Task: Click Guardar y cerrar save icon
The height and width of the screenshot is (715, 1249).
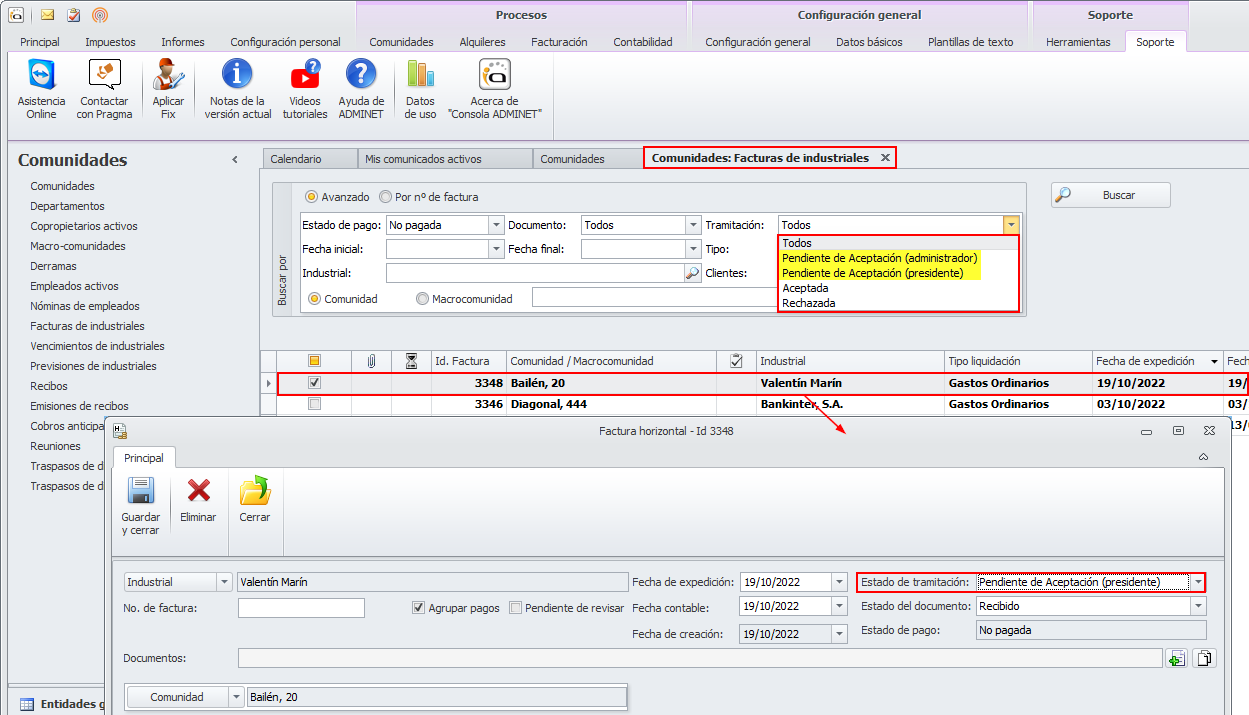Action: click(x=140, y=491)
